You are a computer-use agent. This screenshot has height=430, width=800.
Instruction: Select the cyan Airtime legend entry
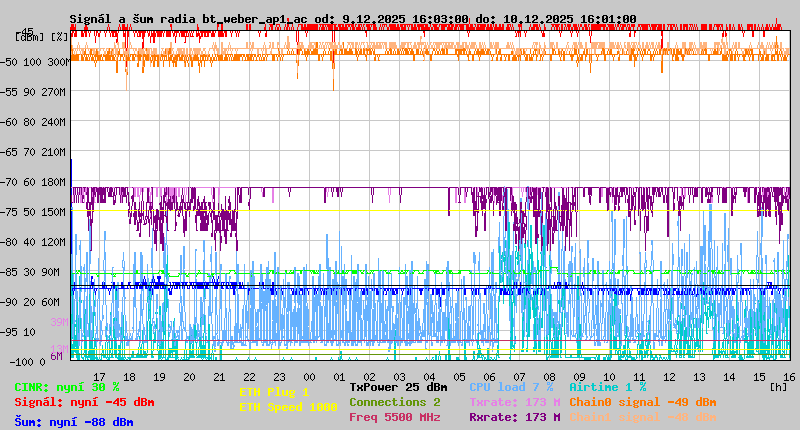coord(607,387)
